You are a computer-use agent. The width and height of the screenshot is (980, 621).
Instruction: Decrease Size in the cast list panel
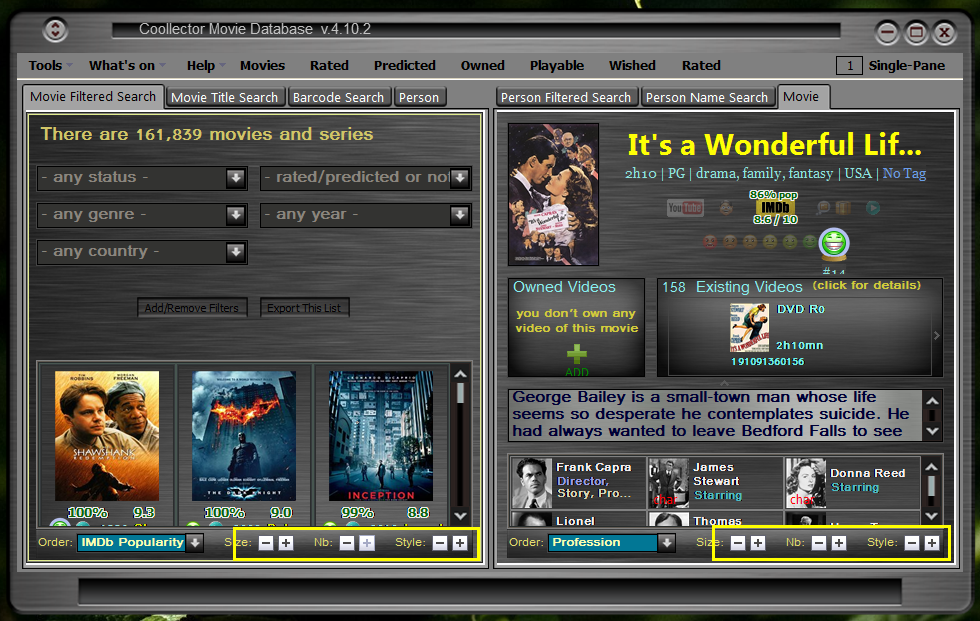(x=738, y=543)
